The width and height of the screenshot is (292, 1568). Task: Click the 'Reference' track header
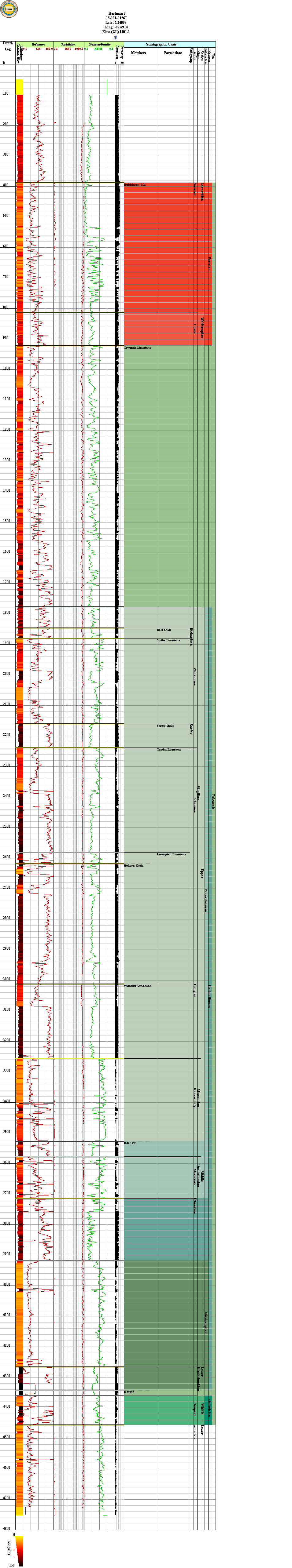pyautogui.click(x=39, y=45)
